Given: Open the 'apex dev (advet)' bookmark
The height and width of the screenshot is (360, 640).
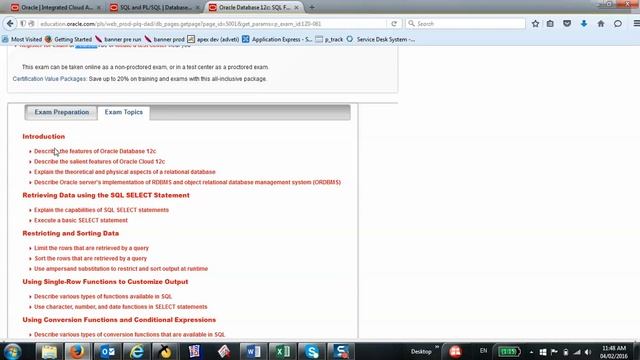Looking at the screenshot, I should click(x=213, y=39).
